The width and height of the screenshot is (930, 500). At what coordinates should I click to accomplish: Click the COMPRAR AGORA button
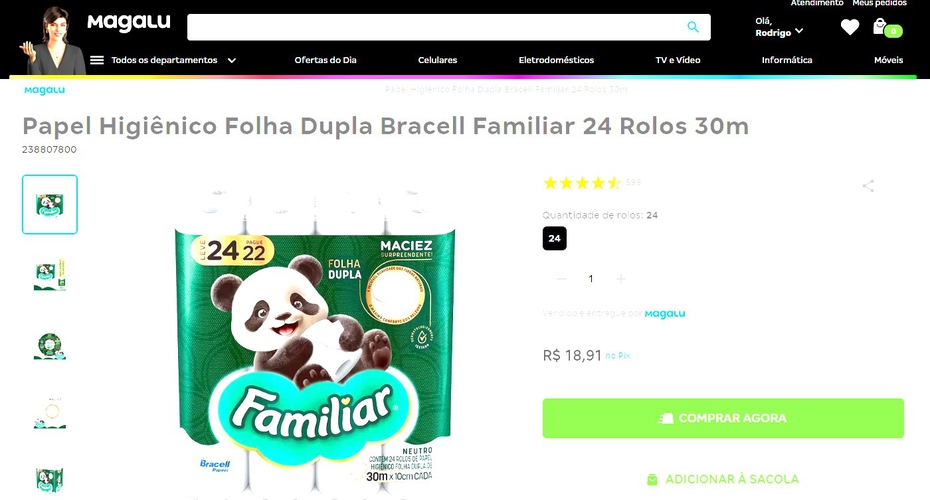click(x=723, y=418)
